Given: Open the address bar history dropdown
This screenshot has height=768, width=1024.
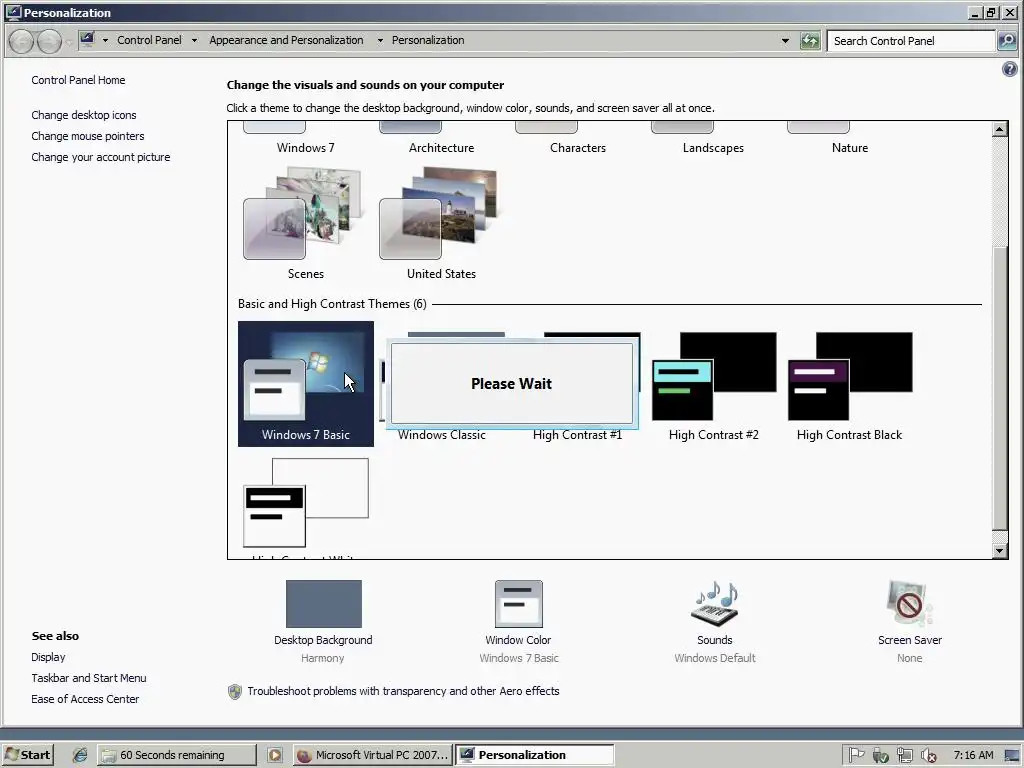Looking at the screenshot, I should point(785,40).
